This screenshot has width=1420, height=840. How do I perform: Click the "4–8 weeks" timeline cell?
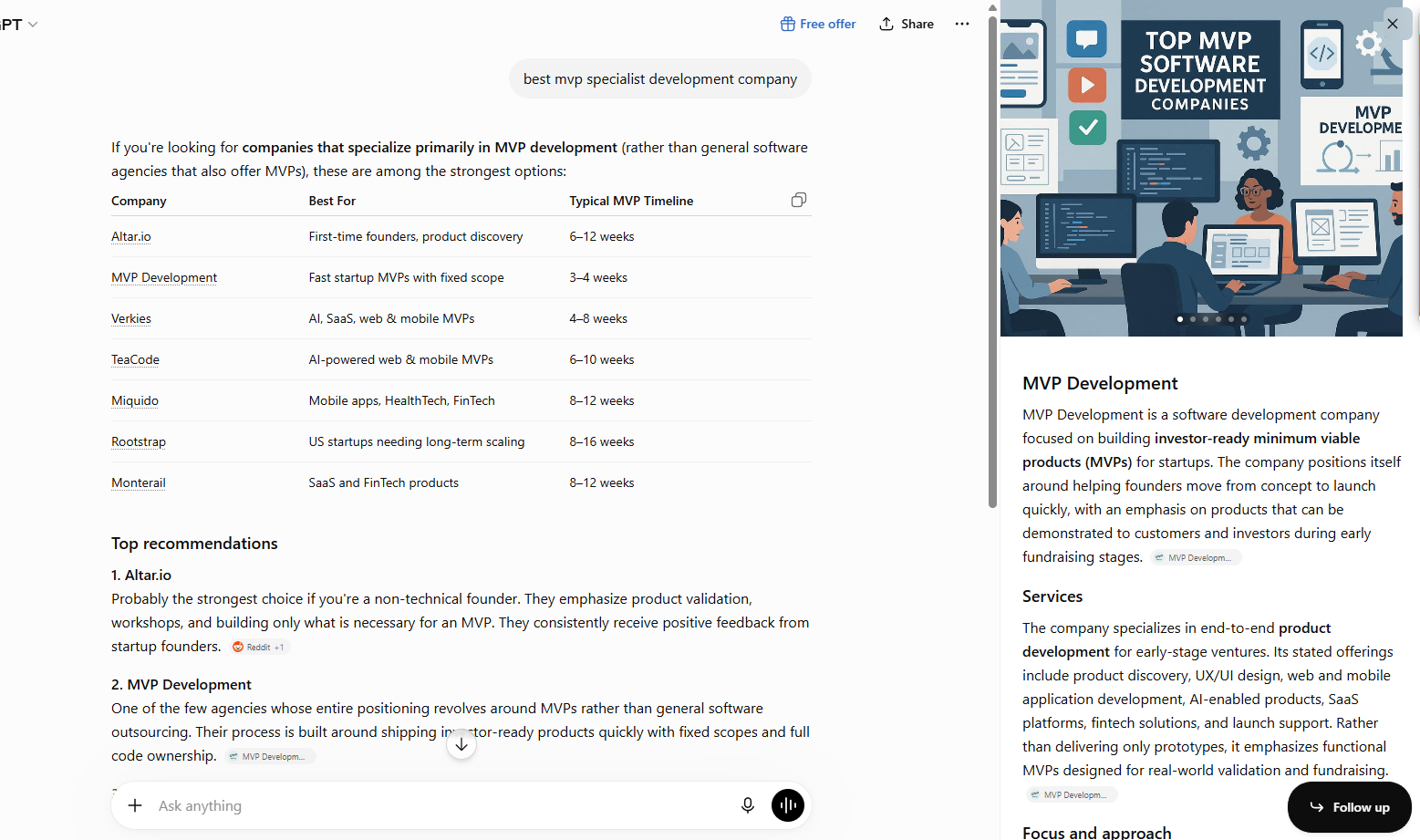598,318
